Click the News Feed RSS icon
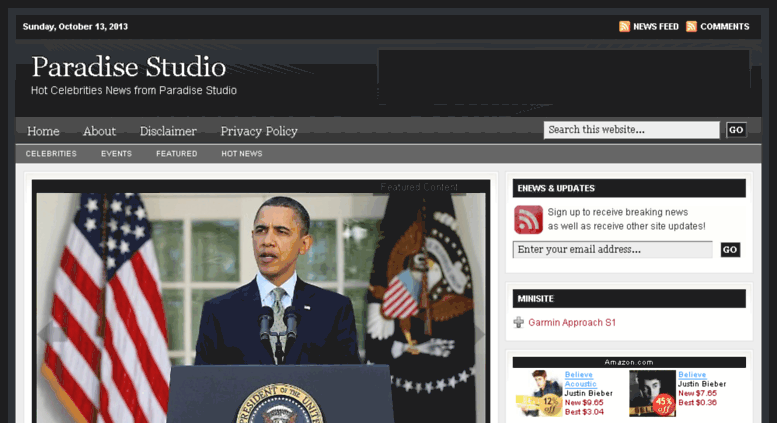Image resolution: width=777 pixels, height=423 pixels. pos(624,26)
